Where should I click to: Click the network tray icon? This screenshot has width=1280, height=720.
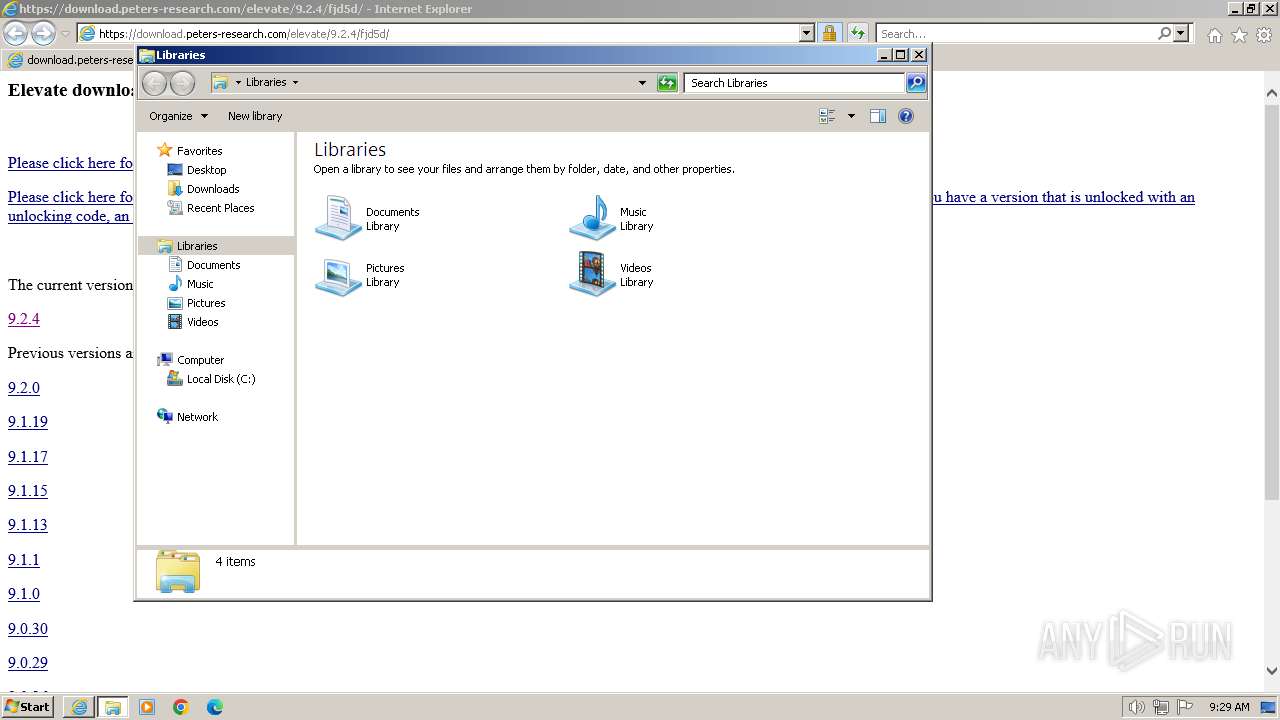[x=1161, y=707]
